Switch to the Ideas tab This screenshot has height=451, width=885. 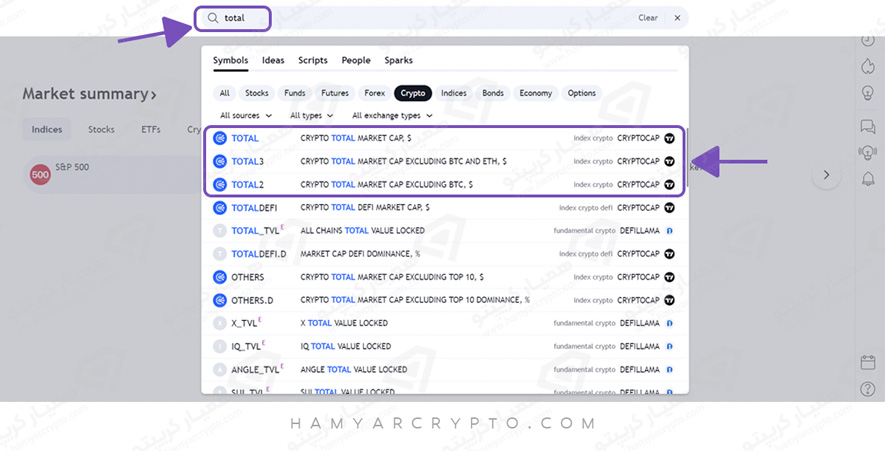tap(273, 60)
